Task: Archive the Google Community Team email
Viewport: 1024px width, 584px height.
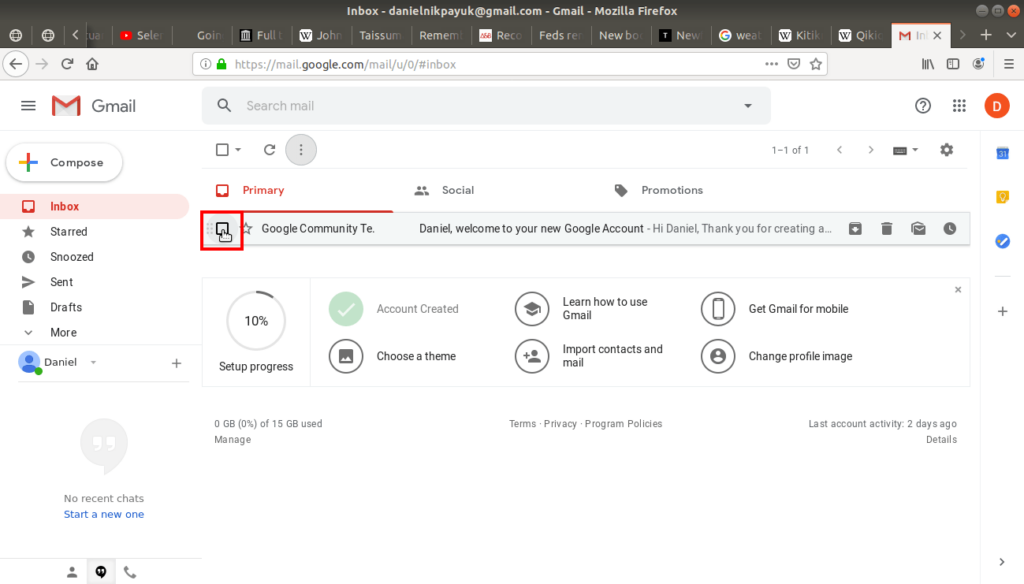Action: [855, 229]
